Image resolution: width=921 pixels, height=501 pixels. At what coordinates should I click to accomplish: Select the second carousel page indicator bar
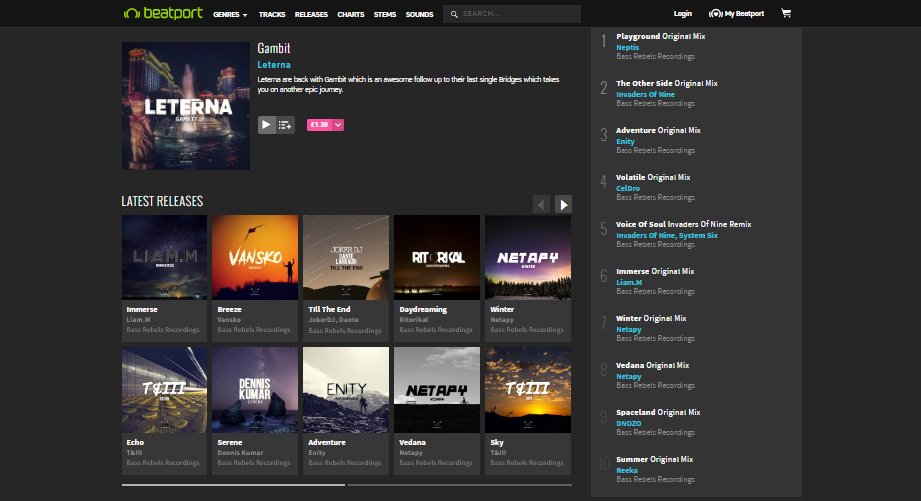[x=460, y=485]
